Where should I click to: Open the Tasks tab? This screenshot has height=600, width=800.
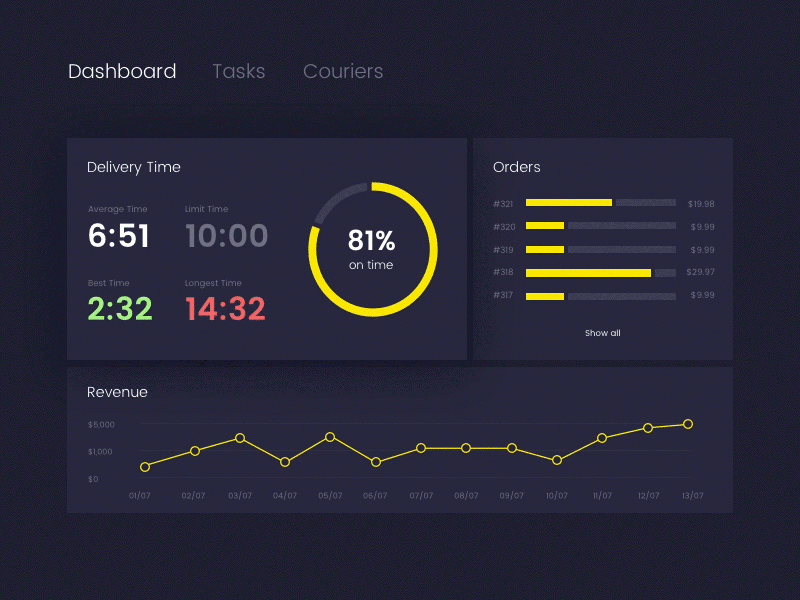click(x=238, y=71)
